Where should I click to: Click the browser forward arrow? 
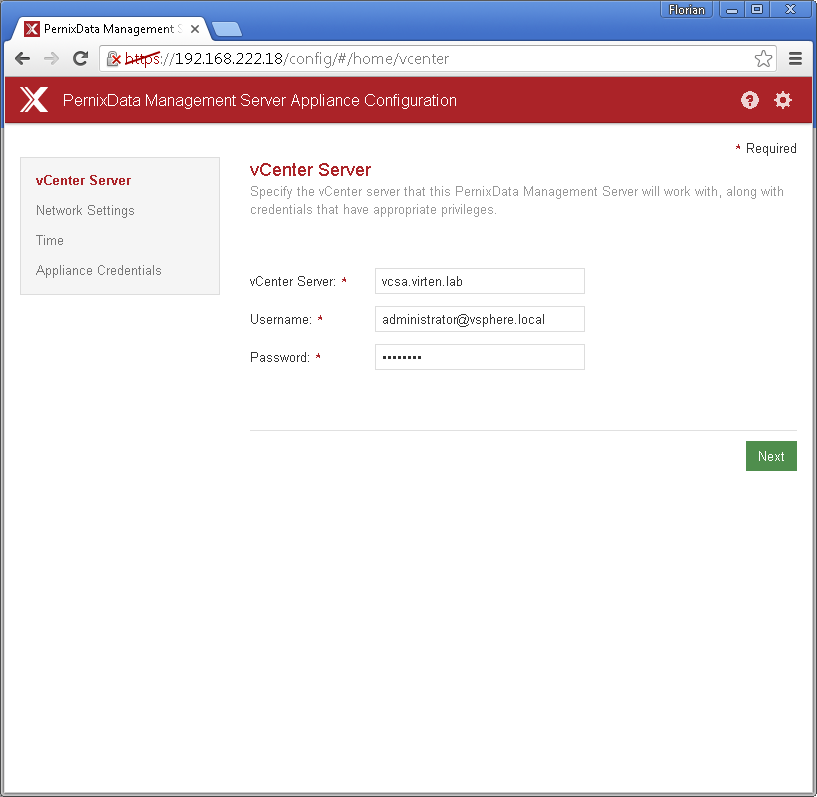[51, 58]
